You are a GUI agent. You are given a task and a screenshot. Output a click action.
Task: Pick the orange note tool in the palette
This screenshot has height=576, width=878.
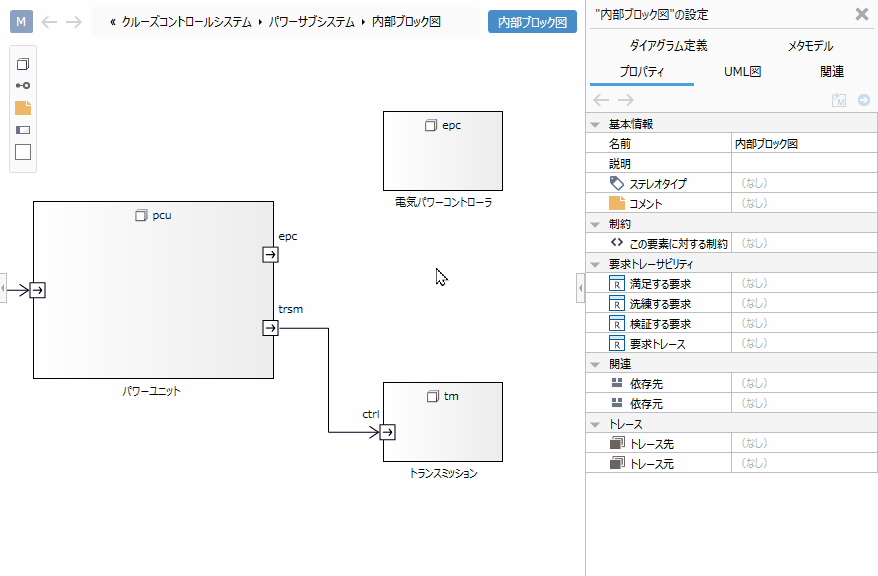point(23,108)
